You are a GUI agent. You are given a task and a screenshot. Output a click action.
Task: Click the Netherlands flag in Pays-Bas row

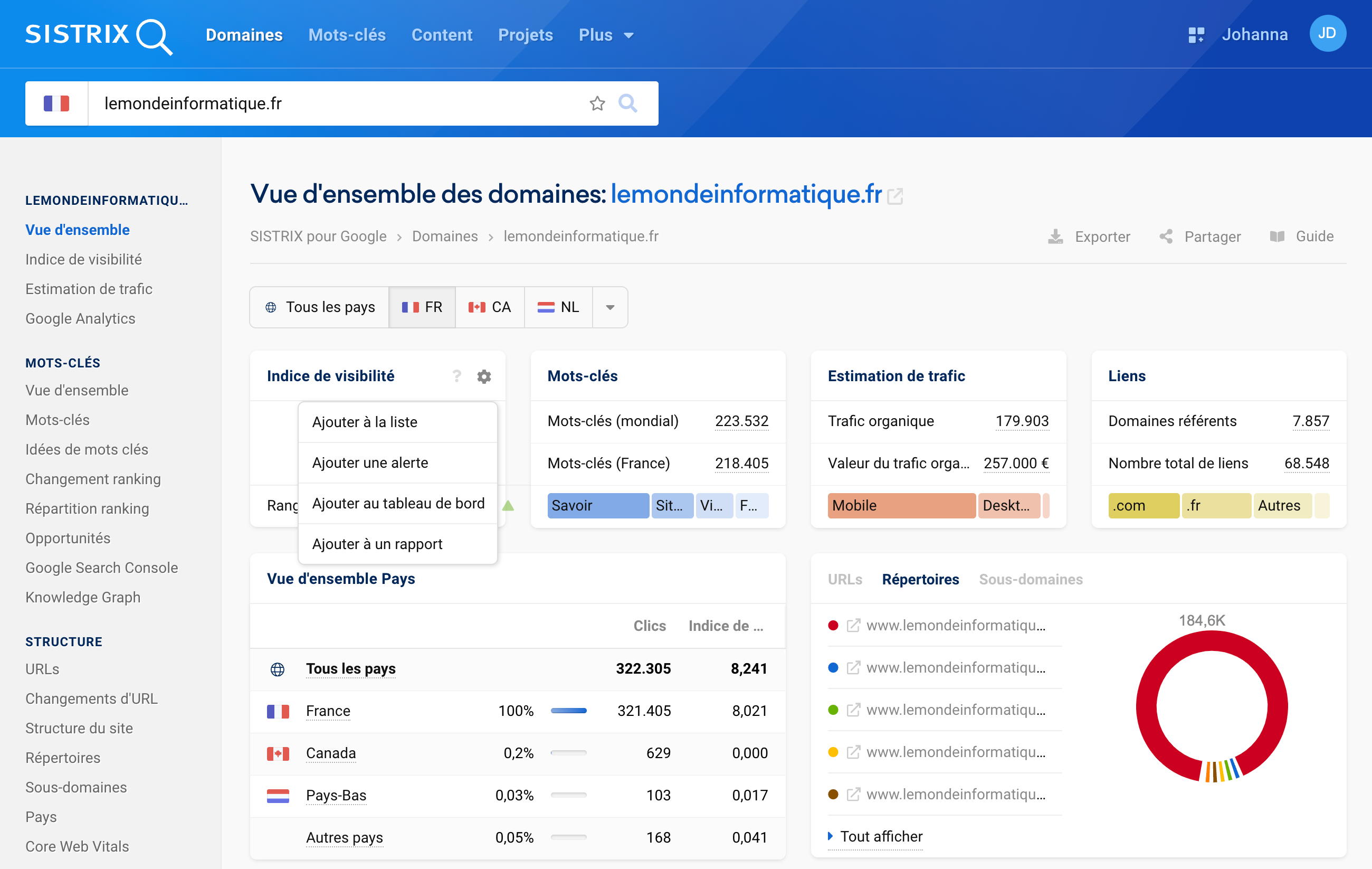tap(278, 796)
